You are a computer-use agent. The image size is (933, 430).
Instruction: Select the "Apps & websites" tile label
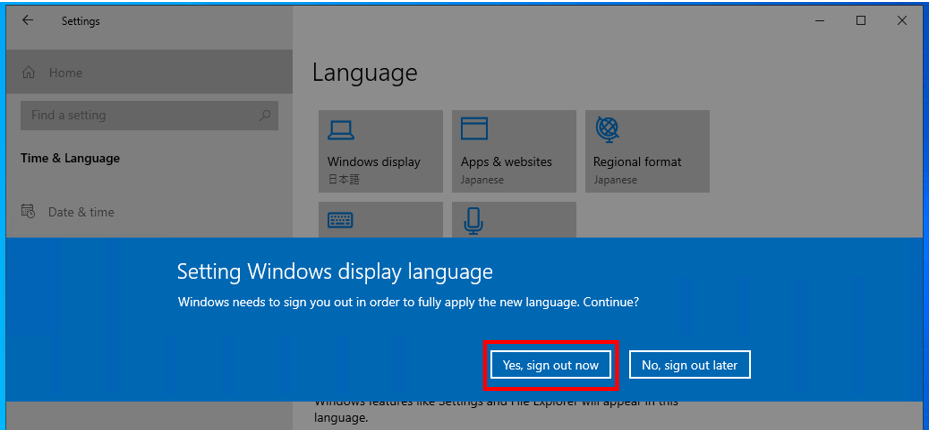click(506, 162)
